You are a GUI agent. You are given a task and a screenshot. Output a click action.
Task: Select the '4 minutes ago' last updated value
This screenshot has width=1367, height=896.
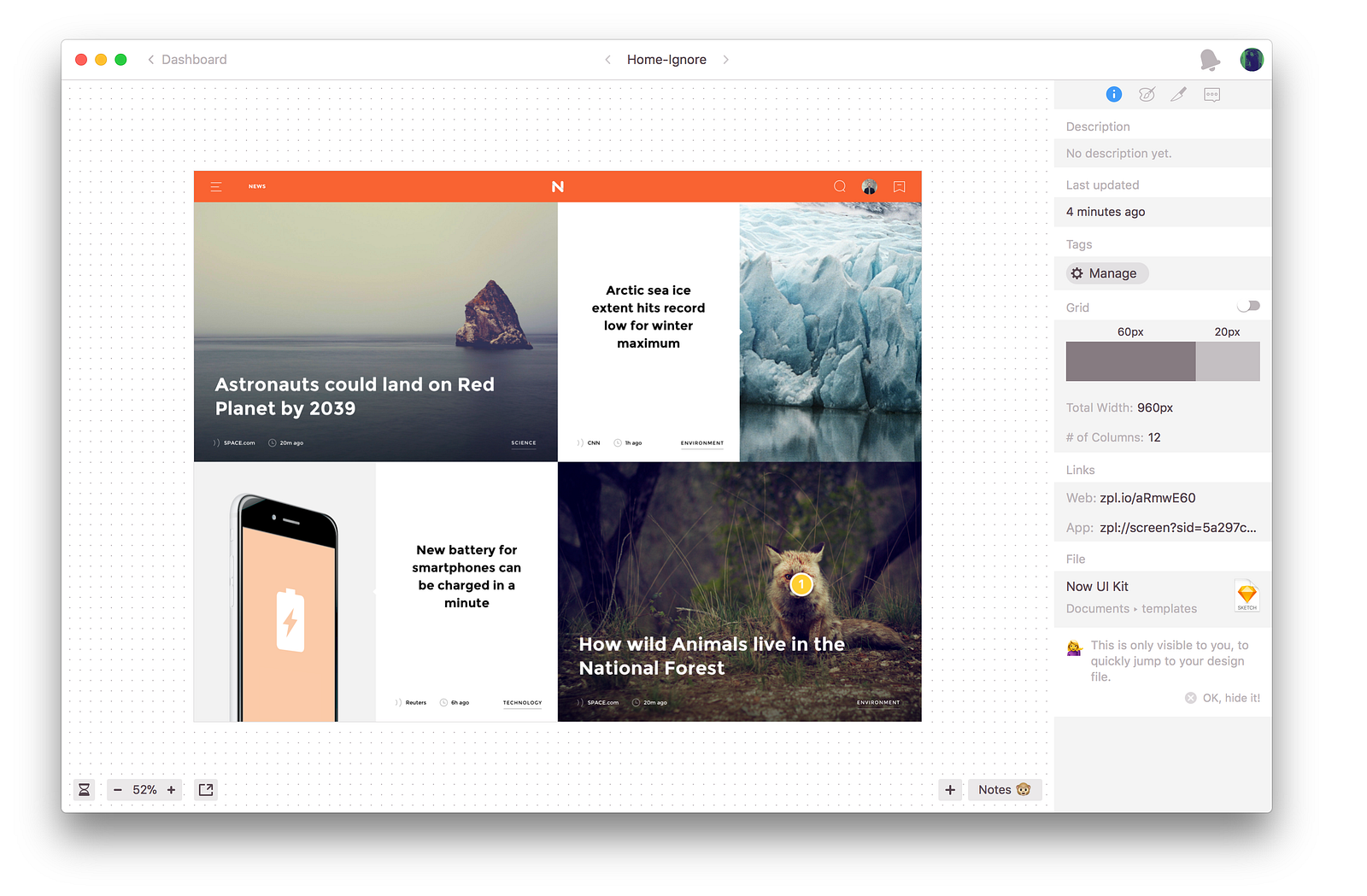[x=1106, y=212]
